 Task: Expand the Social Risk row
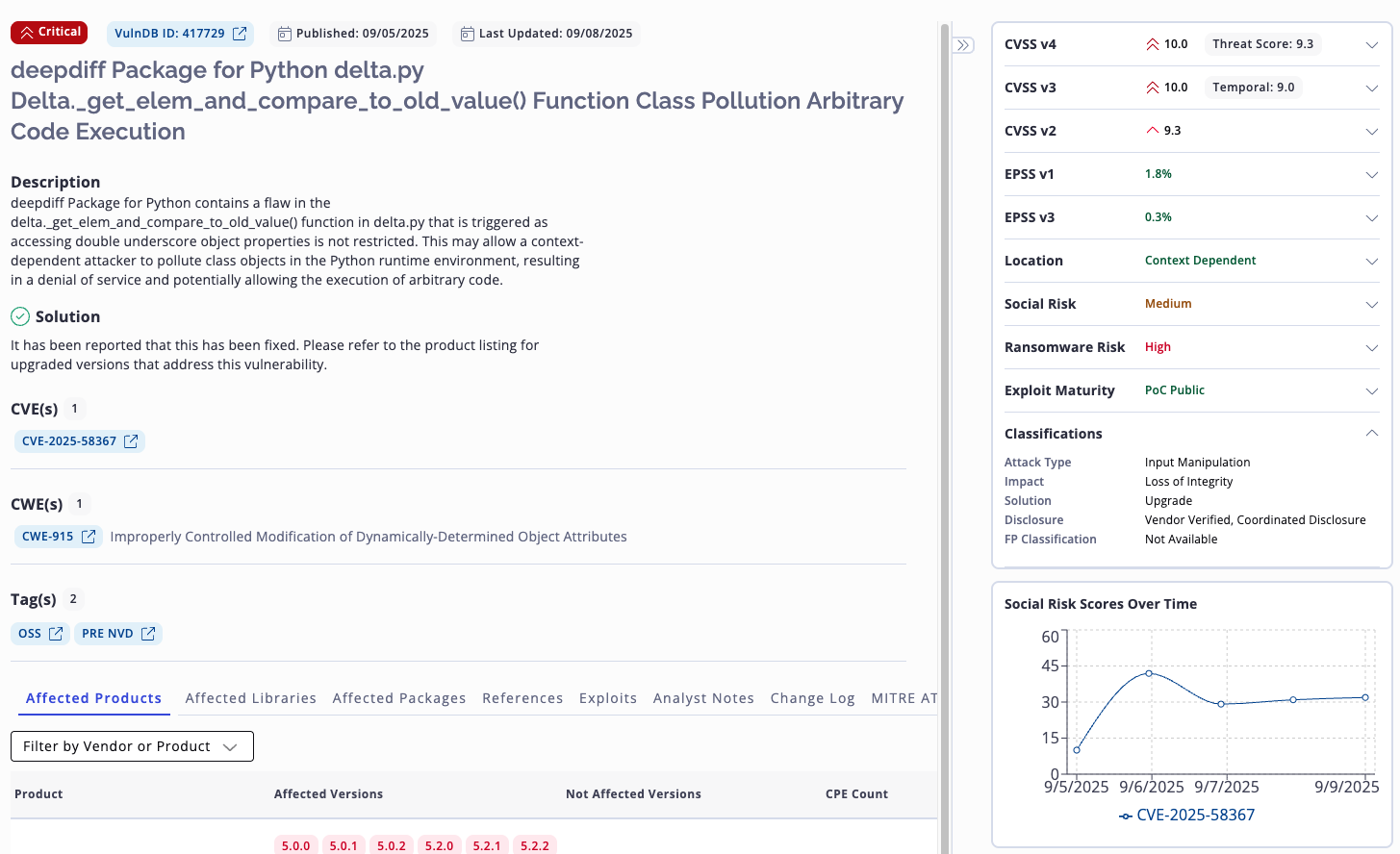(x=1372, y=305)
